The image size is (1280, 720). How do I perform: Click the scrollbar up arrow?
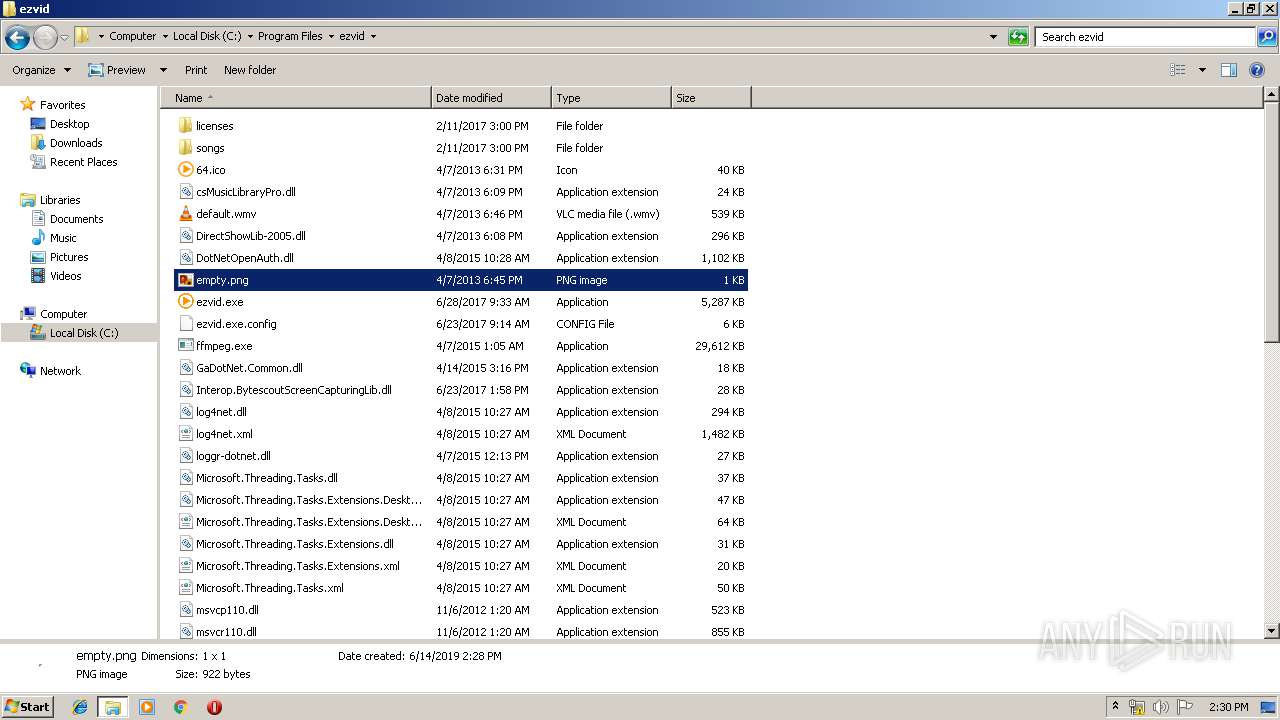pyautogui.click(x=1272, y=95)
